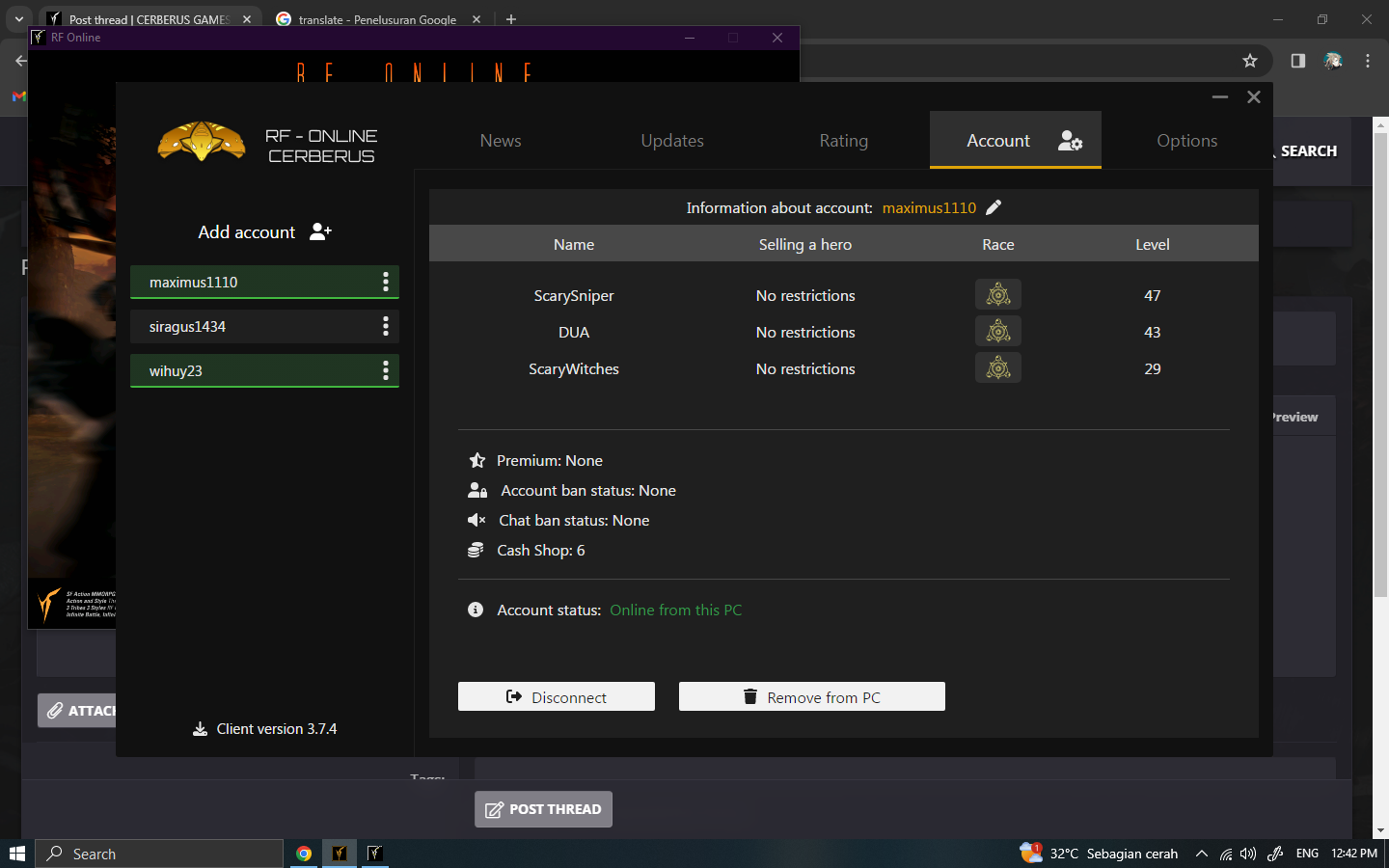This screenshot has width=1389, height=868.
Task: Click Client version 3.7.4 text
Action: [x=277, y=729]
